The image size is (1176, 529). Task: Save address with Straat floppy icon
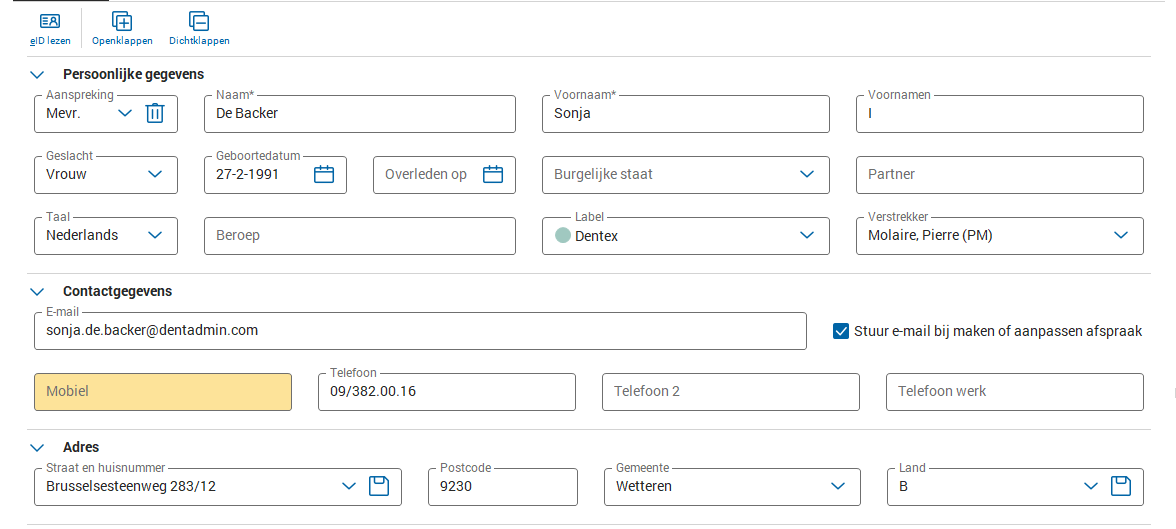coord(380,486)
